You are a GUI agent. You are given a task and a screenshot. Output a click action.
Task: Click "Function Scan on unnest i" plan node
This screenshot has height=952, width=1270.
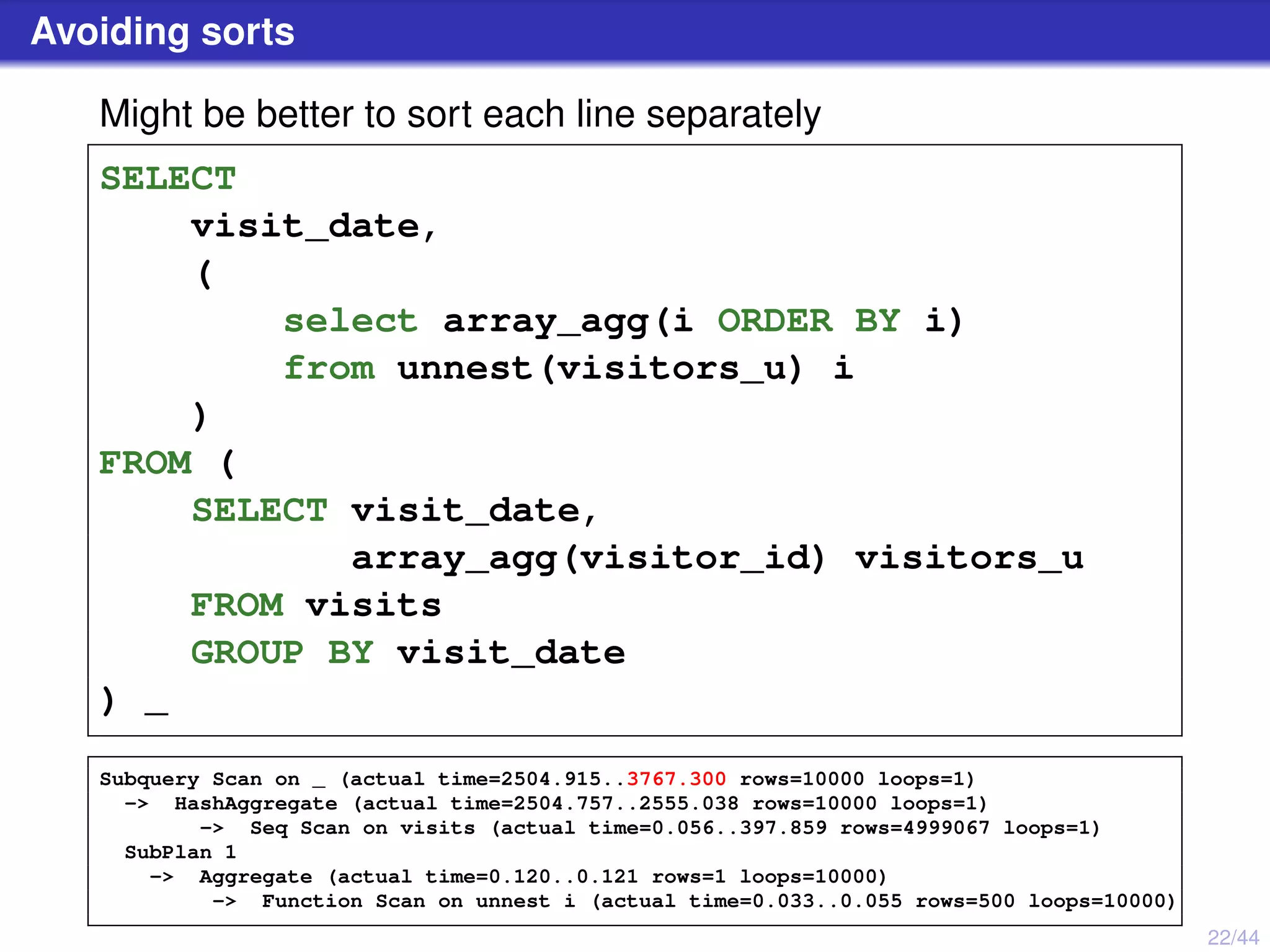click(x=419, y=901)
